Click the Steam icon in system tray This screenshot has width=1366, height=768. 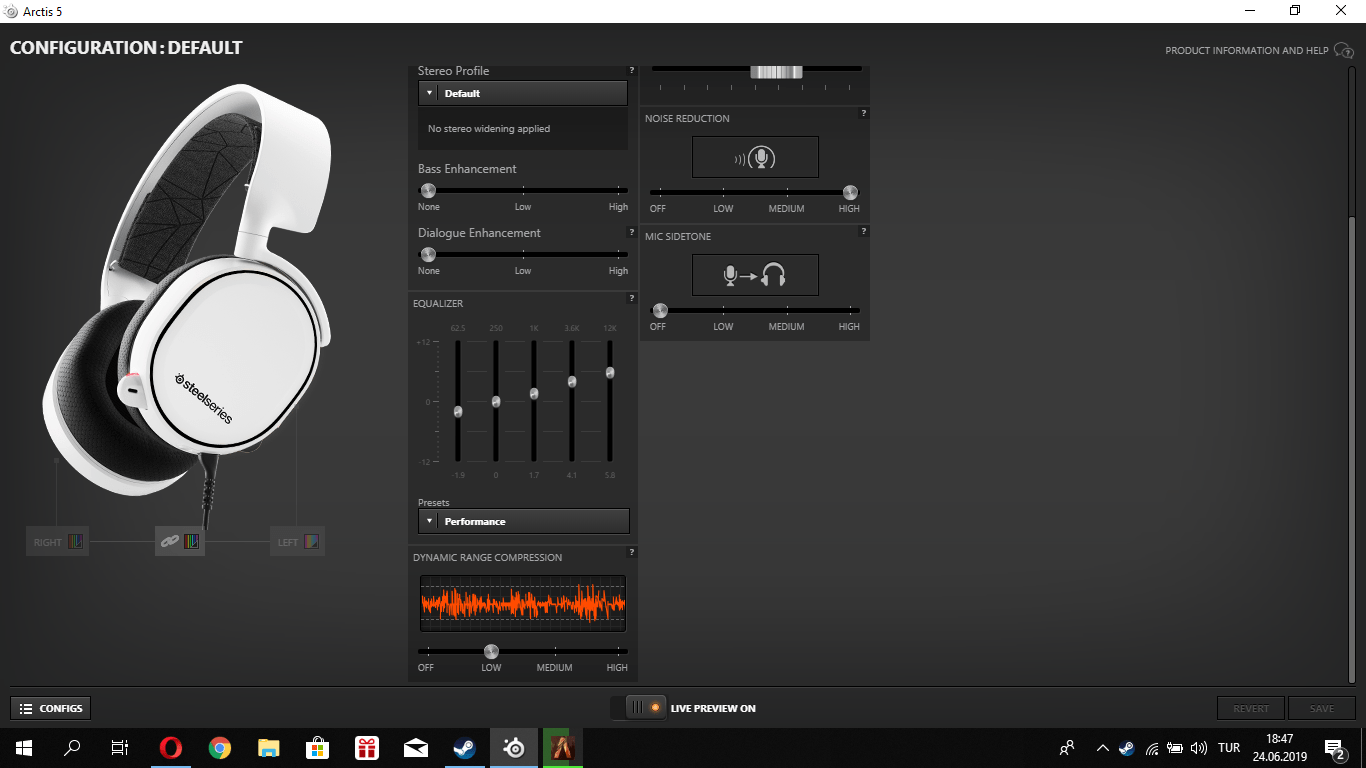[1127, 747]
